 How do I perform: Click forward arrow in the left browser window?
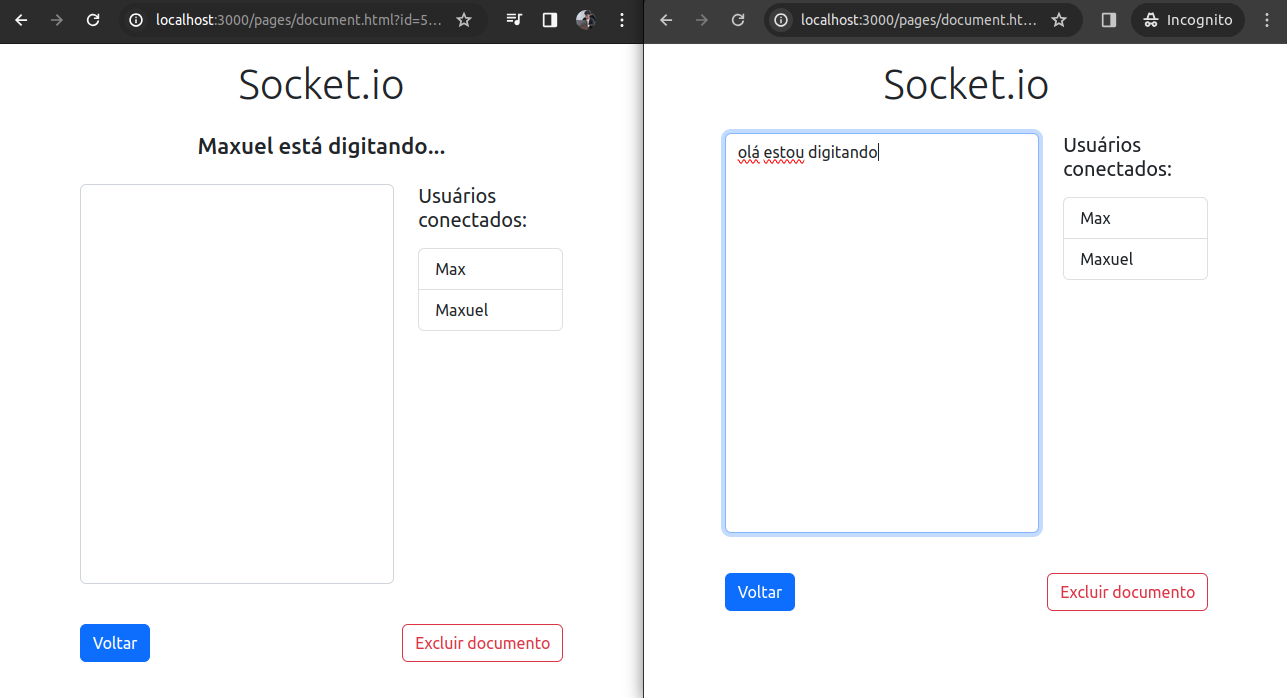click(57, 20)
